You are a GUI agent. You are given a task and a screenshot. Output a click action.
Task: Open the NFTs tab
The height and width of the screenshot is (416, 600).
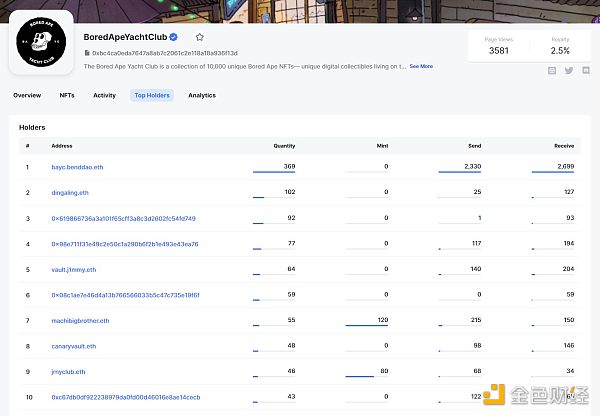pos(67,95)
